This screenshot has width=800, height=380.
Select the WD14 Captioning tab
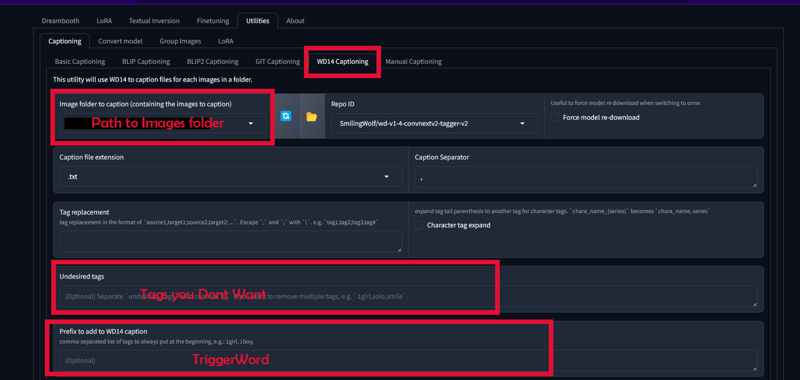[342, 61]
